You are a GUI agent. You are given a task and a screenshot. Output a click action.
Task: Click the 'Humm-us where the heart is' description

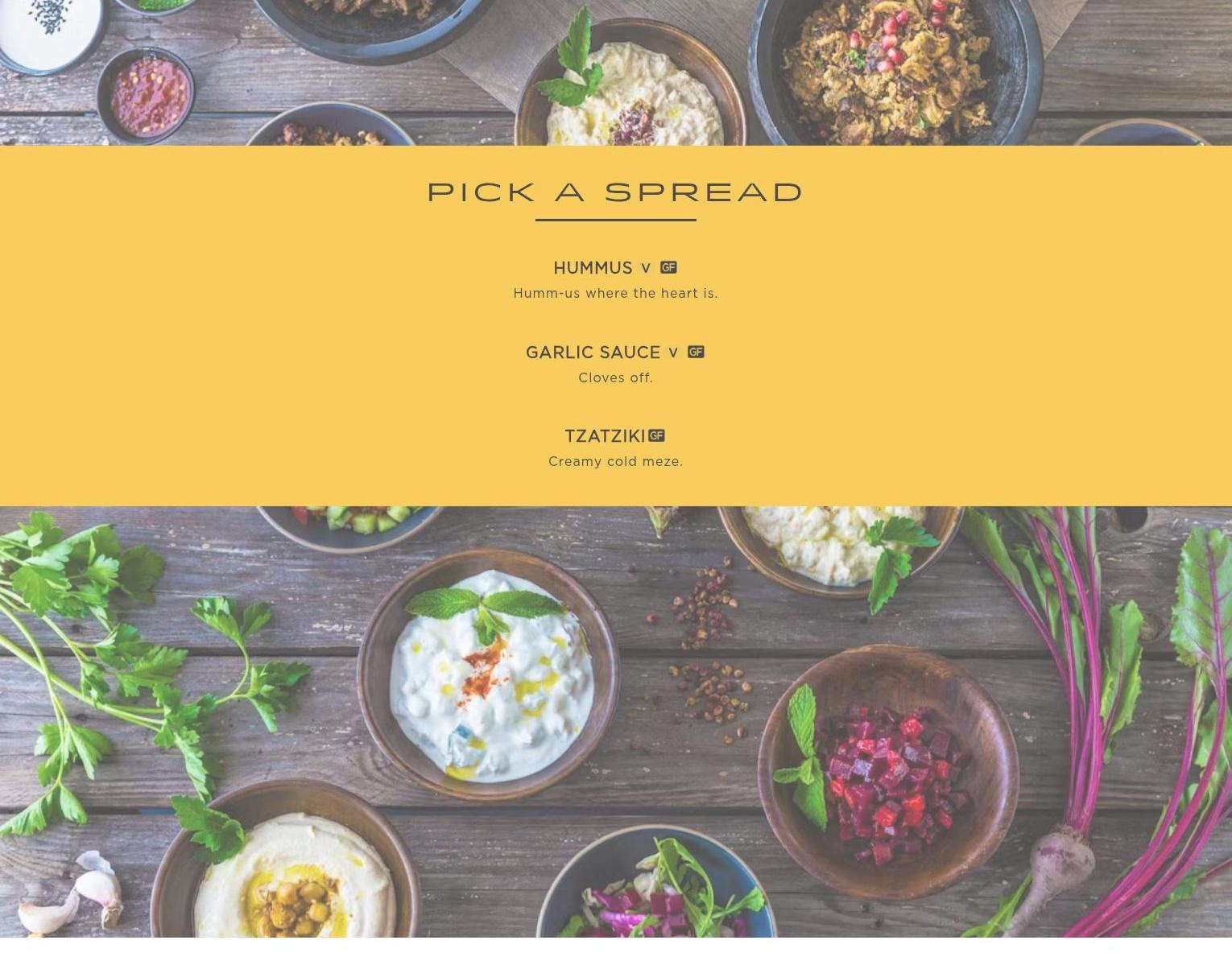(615, 293)
